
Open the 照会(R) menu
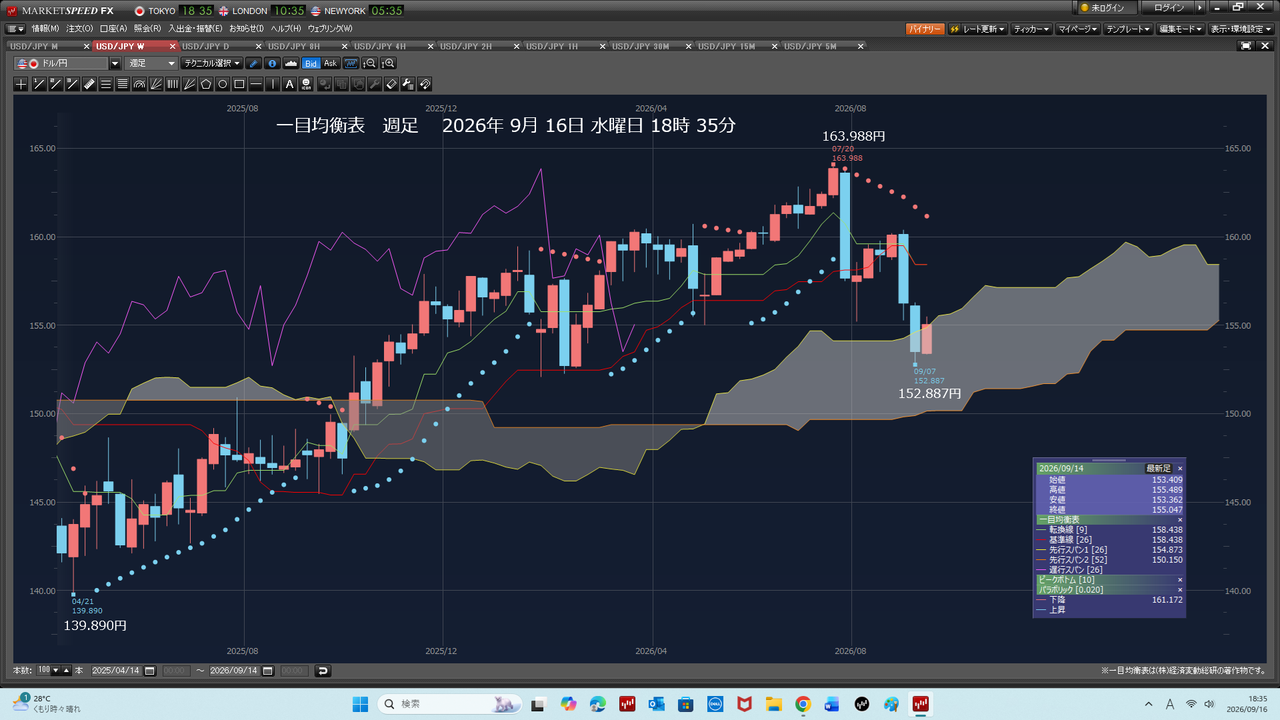147,28
